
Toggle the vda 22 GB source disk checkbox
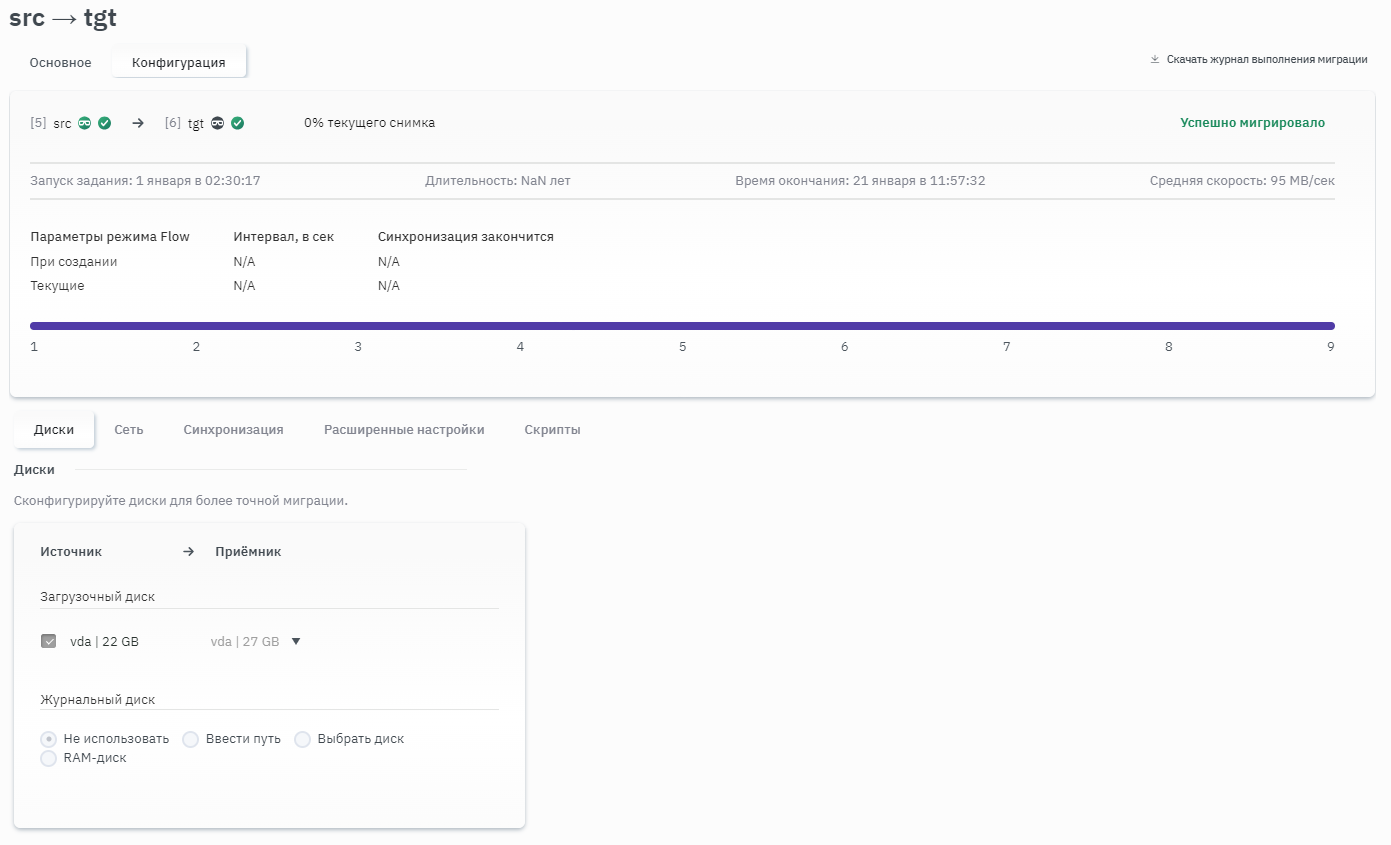49,642
